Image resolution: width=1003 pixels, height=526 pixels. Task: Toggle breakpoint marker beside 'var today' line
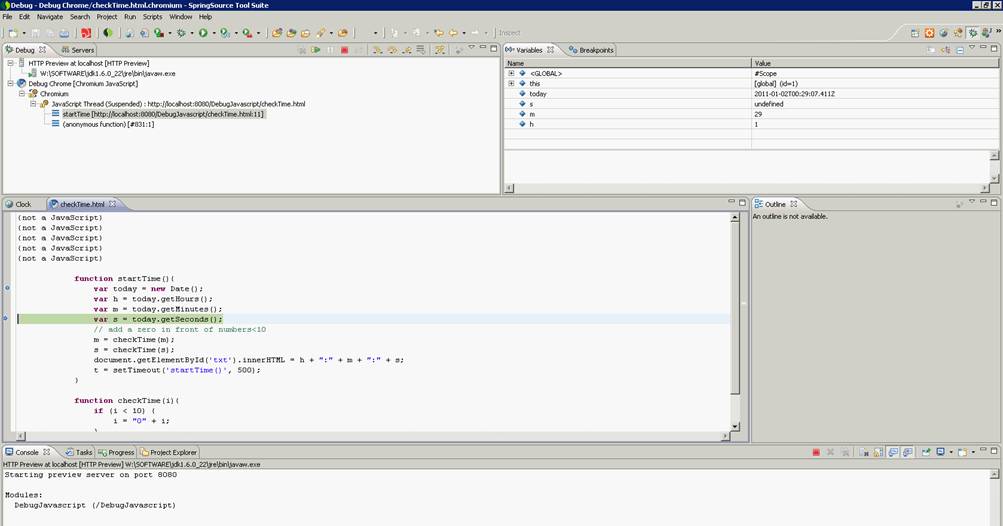pyautogui.click(x=7, y=288)
